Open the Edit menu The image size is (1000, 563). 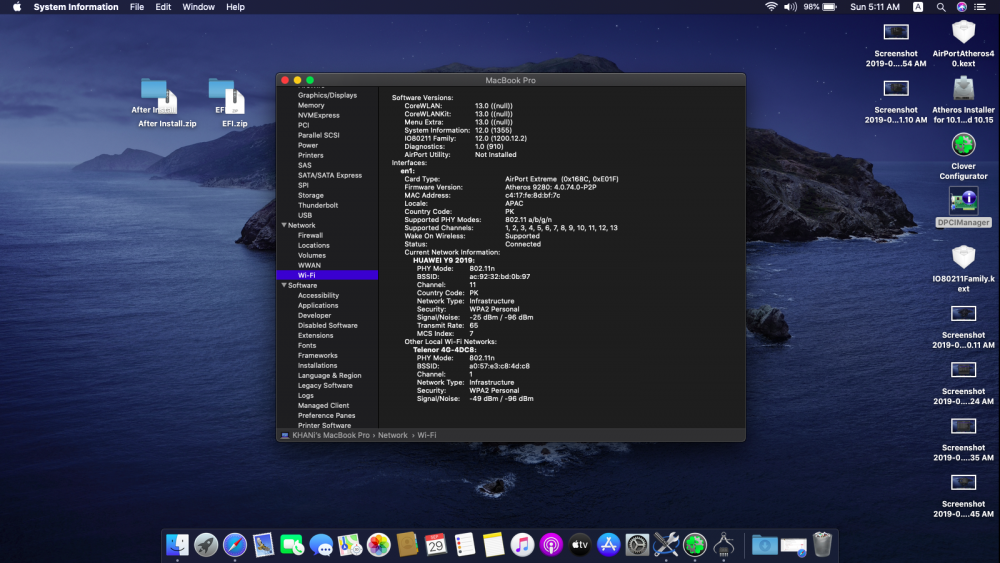(163, 7)
